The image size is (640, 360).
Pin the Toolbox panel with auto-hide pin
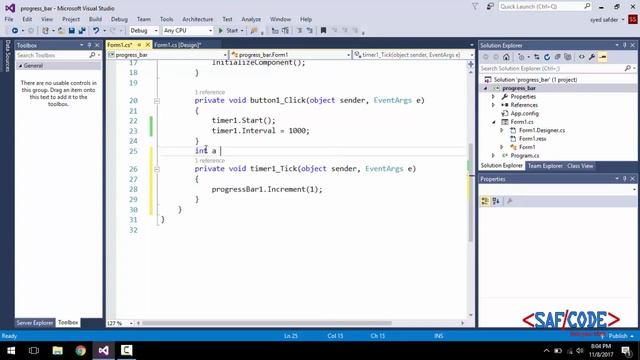tap(89, 45)
